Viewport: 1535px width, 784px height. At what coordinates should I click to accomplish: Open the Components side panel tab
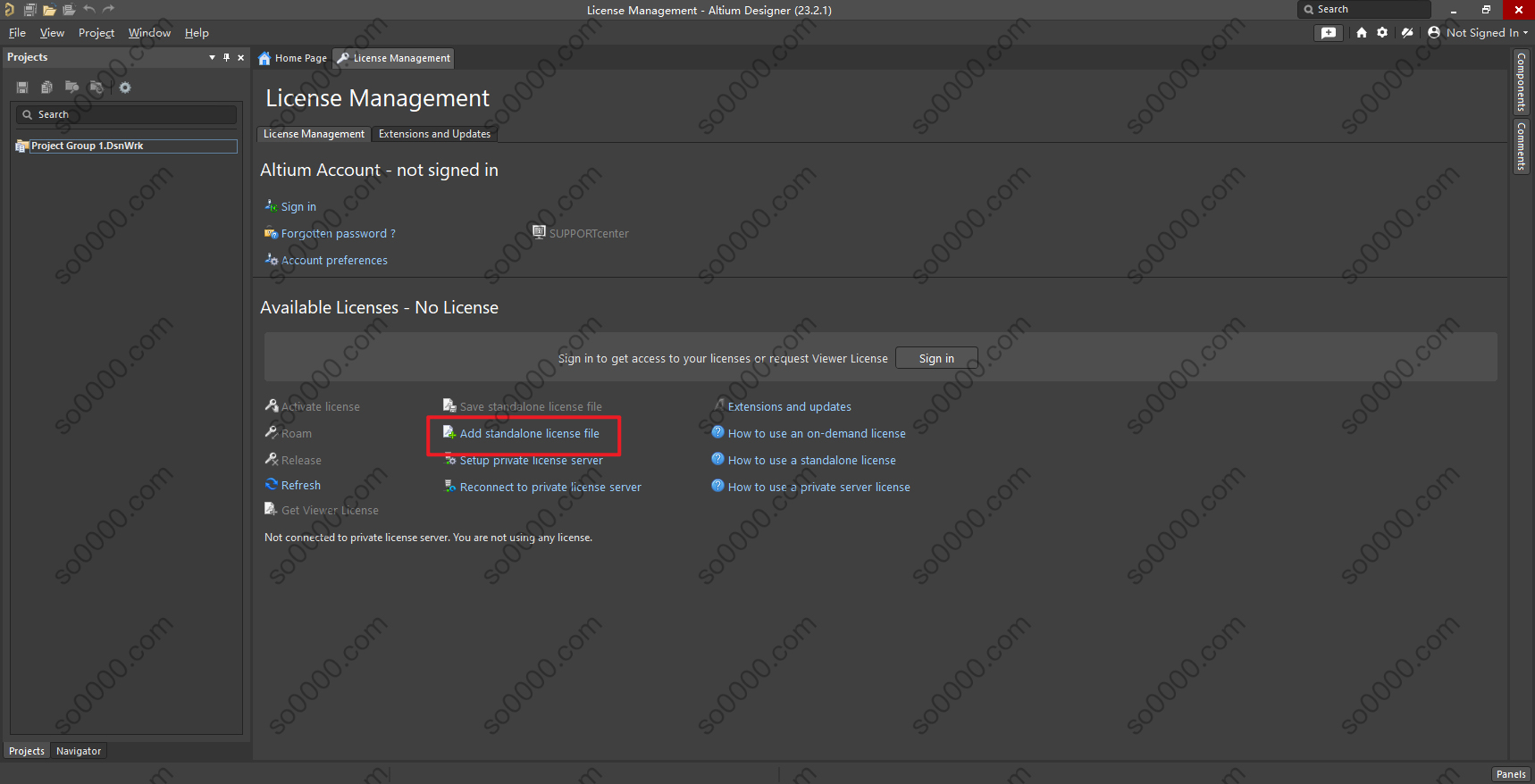click(1521, 82)
